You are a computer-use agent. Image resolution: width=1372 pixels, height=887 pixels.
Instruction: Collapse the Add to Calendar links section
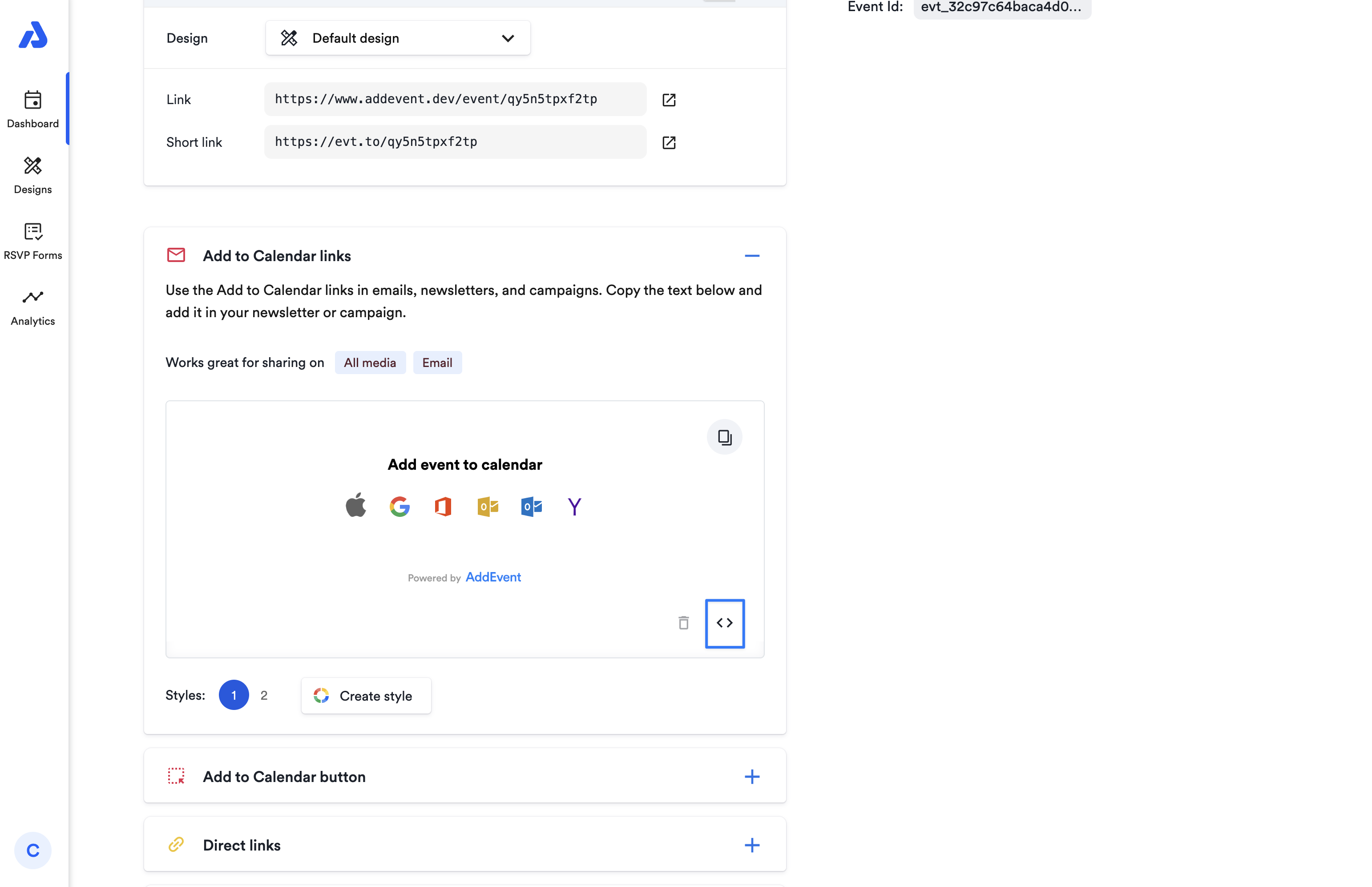click(752, 256)
